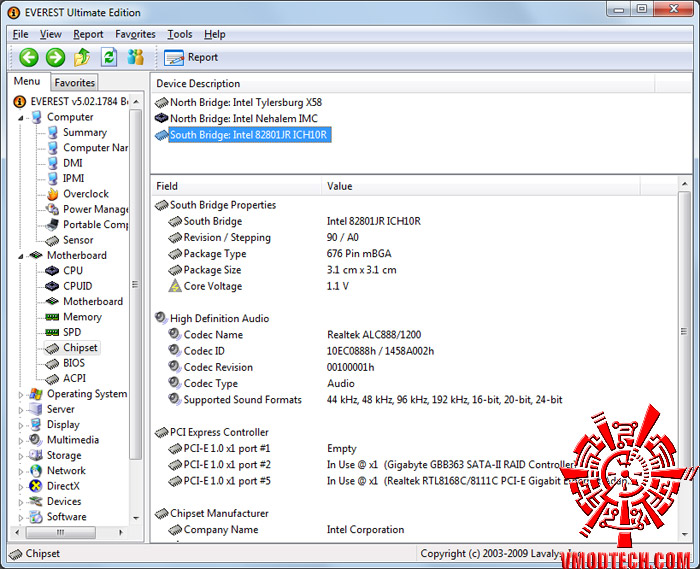Open the Tools menu

pos(179,34)
